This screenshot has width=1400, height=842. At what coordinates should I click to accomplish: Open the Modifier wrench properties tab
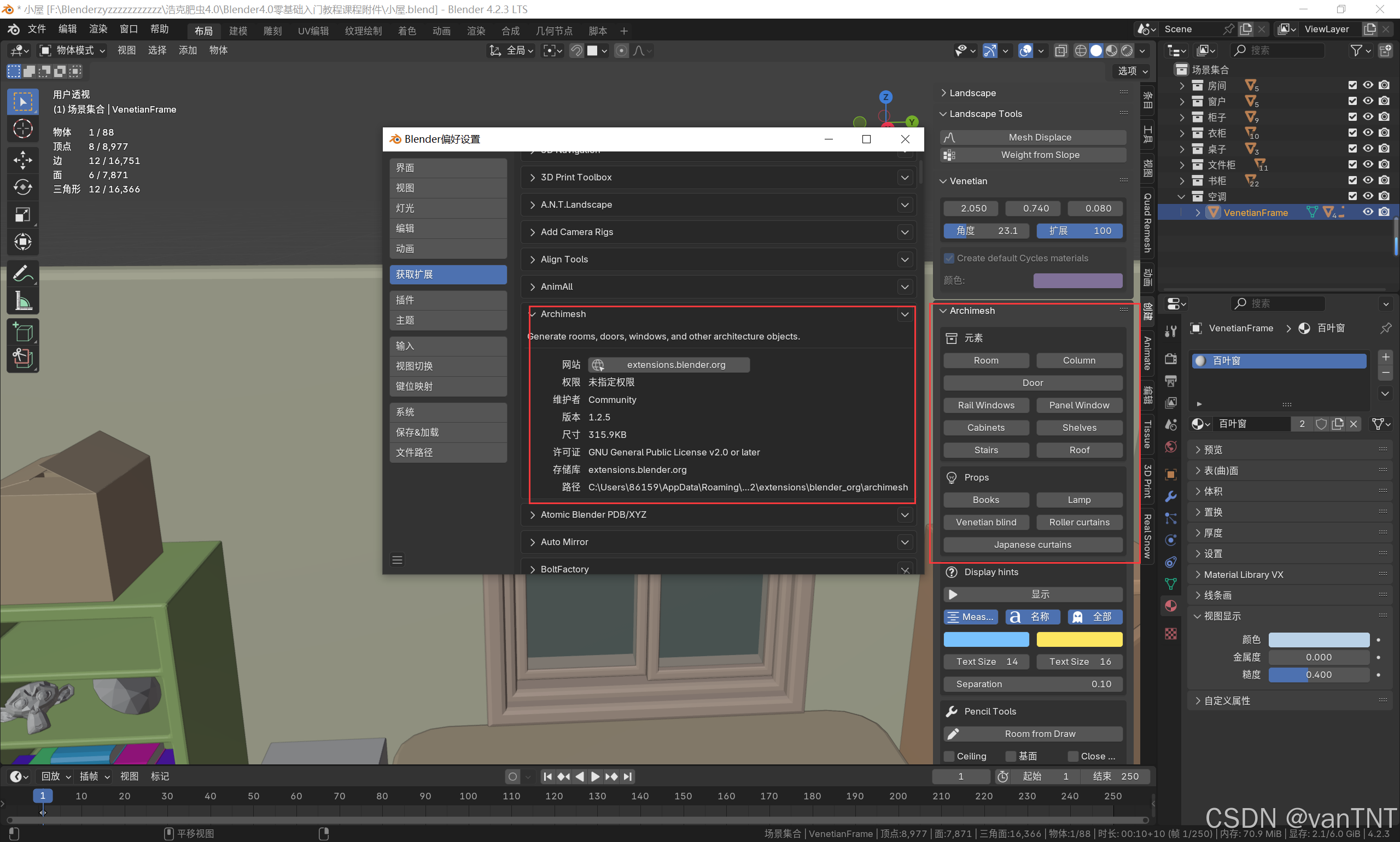(x=1170, y=496)
